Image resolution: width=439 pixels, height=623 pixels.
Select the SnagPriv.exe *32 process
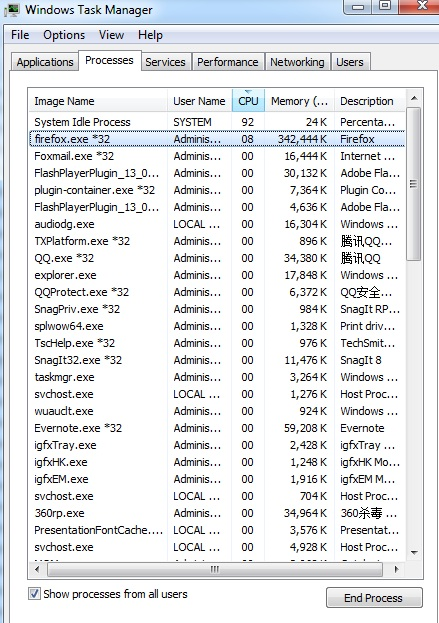[x=217, y=309]
